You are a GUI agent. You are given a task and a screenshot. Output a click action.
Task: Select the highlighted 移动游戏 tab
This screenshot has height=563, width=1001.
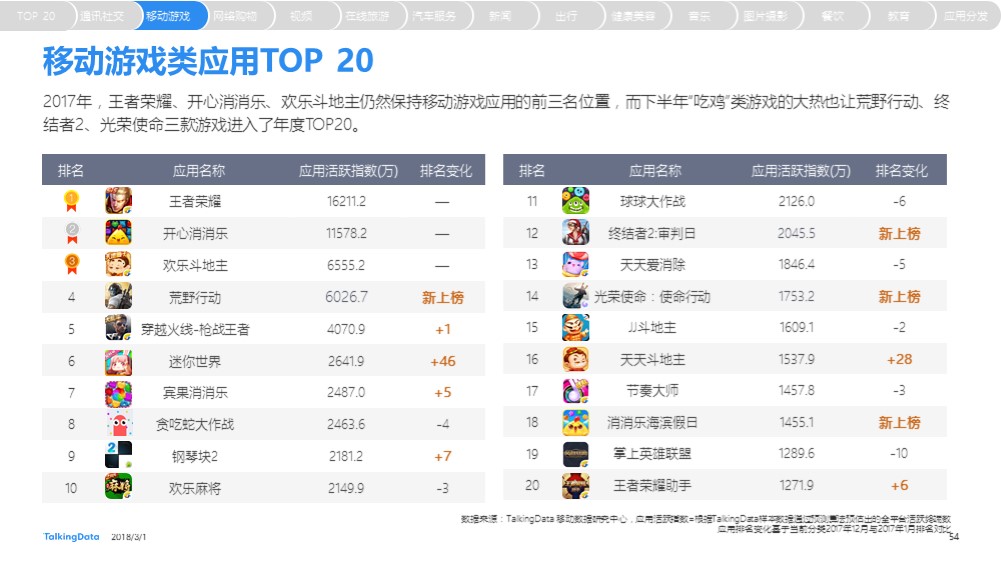168,16
